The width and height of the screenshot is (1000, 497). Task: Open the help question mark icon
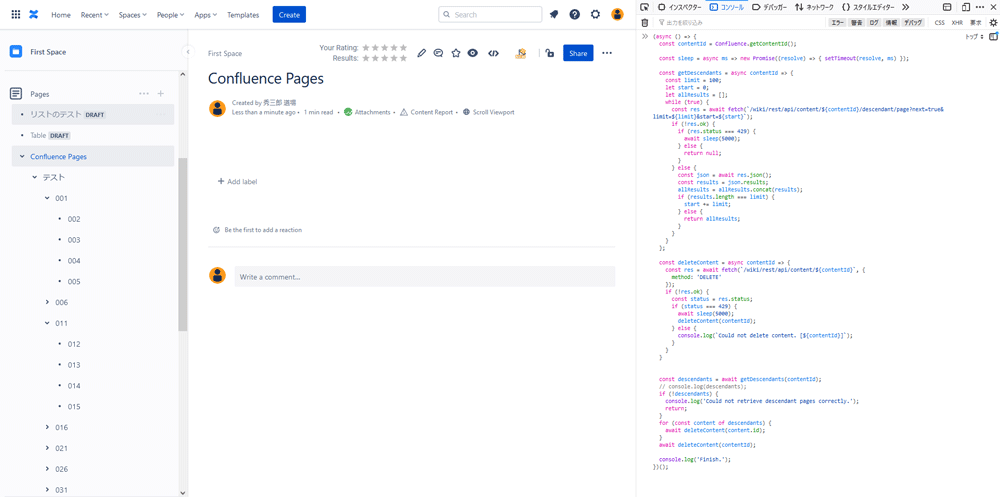tap(575, 15)
